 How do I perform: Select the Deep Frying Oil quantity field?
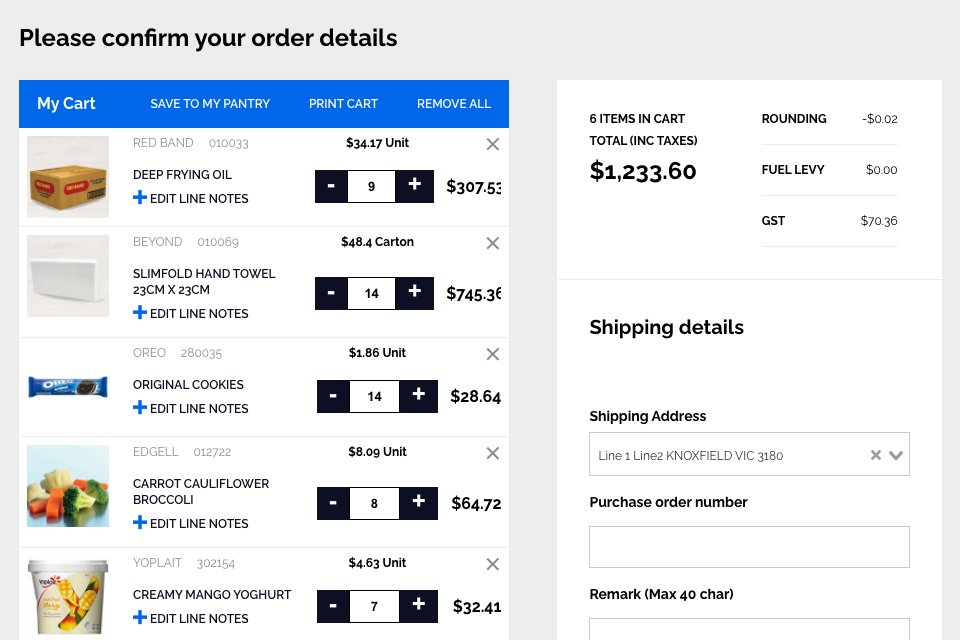[371, 186]
